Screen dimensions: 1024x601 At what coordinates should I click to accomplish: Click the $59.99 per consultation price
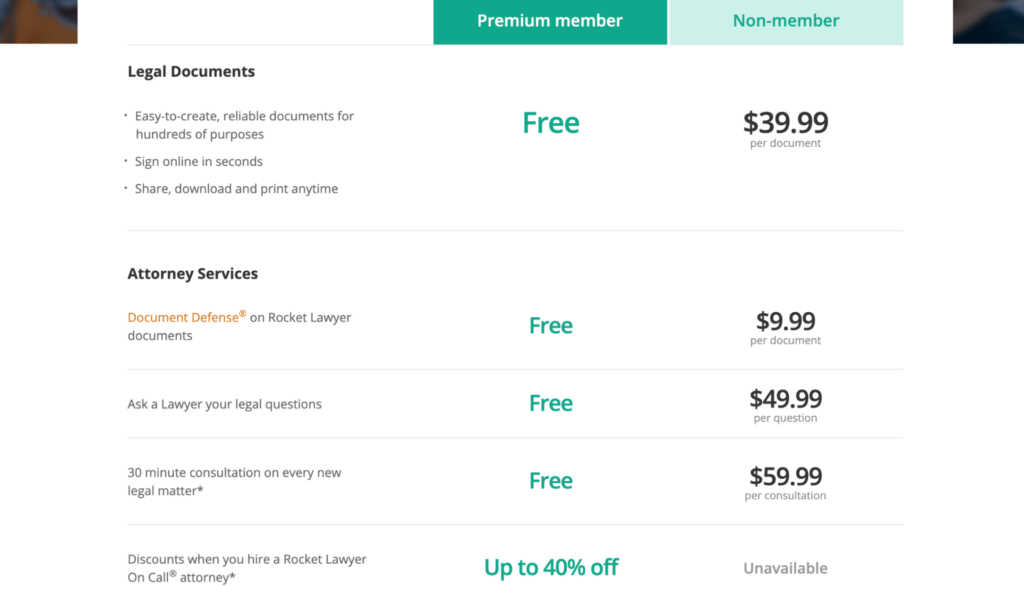(785, 483)
